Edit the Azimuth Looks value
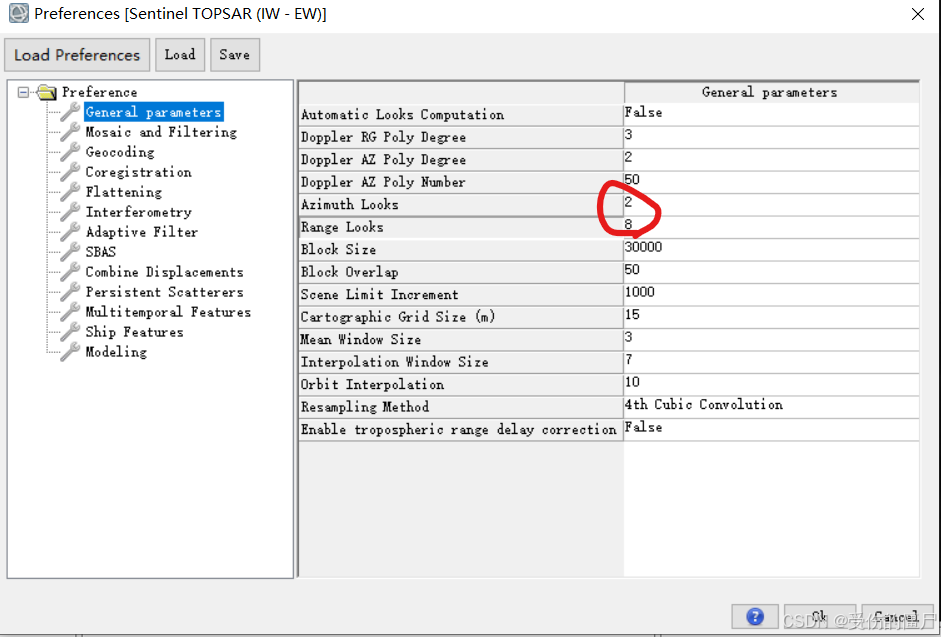Image resolution: width=941 pixels, height=637 pixels. pyautogui.click(x=771, y=204)
